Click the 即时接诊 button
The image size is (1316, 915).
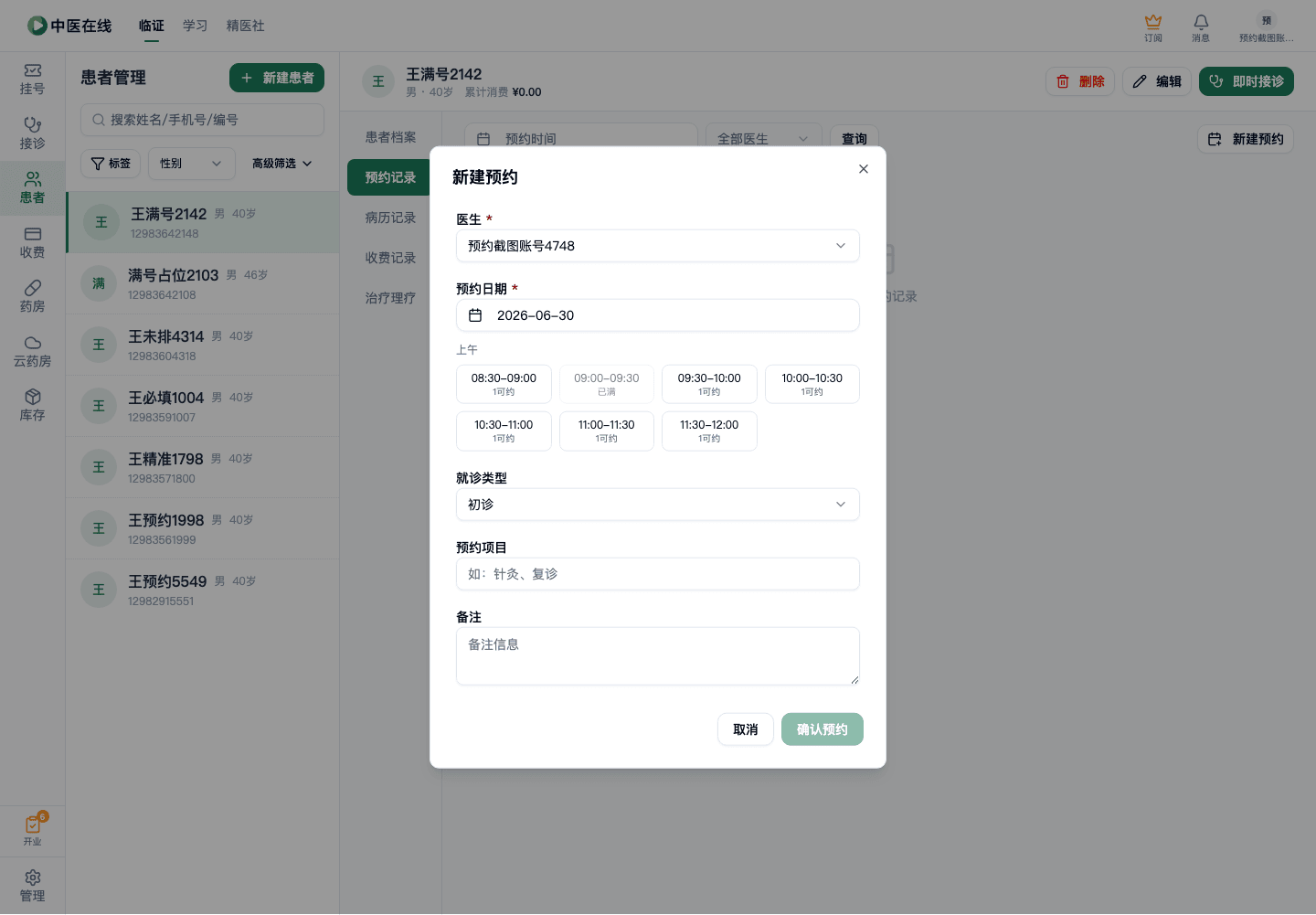tap(1247, 81)
